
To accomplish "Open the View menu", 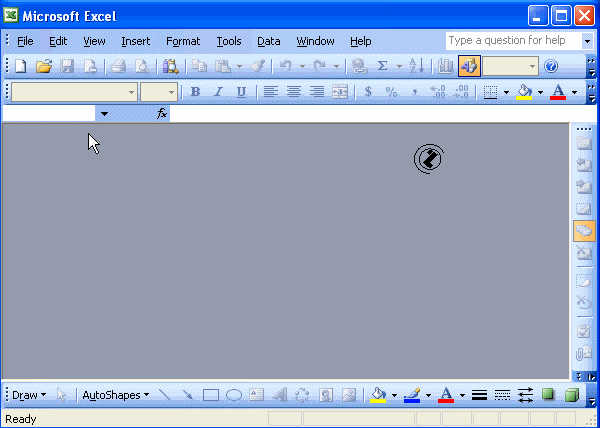I will 94,41.
